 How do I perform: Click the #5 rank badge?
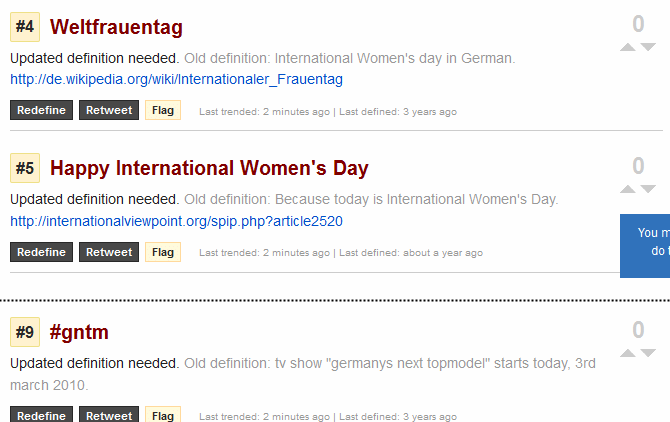(25, 168)
